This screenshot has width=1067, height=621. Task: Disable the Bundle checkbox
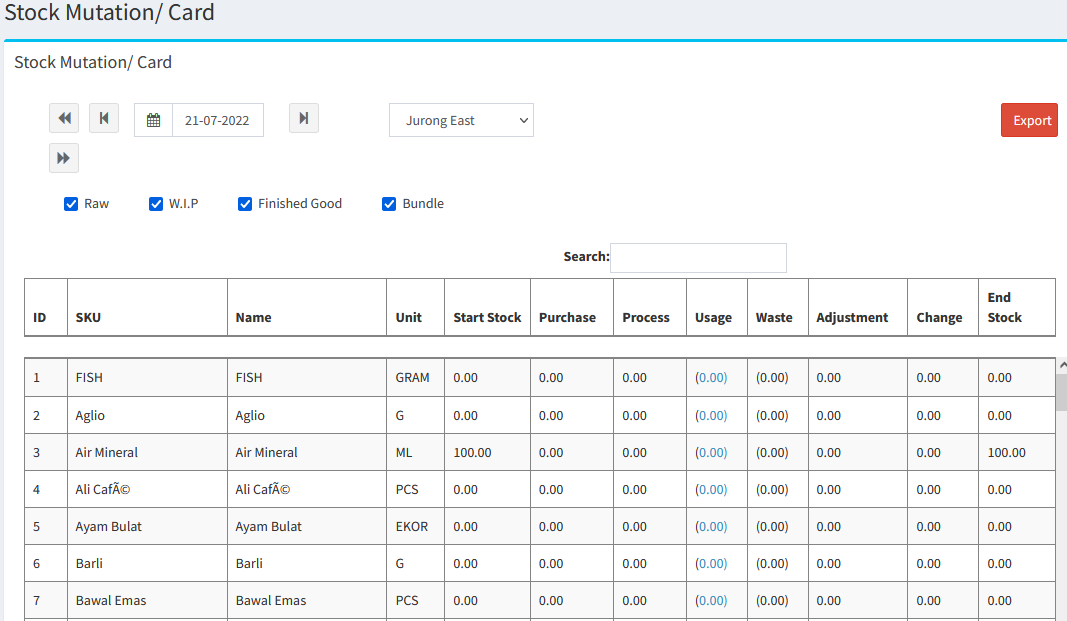coord(389,204)
